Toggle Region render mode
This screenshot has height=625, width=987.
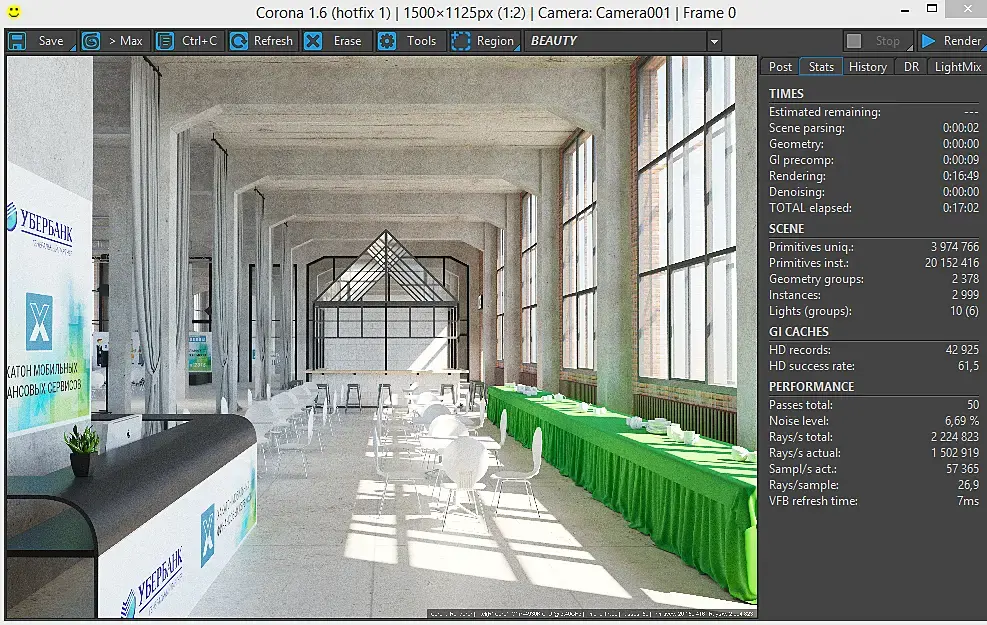click(x=484, y=42)
